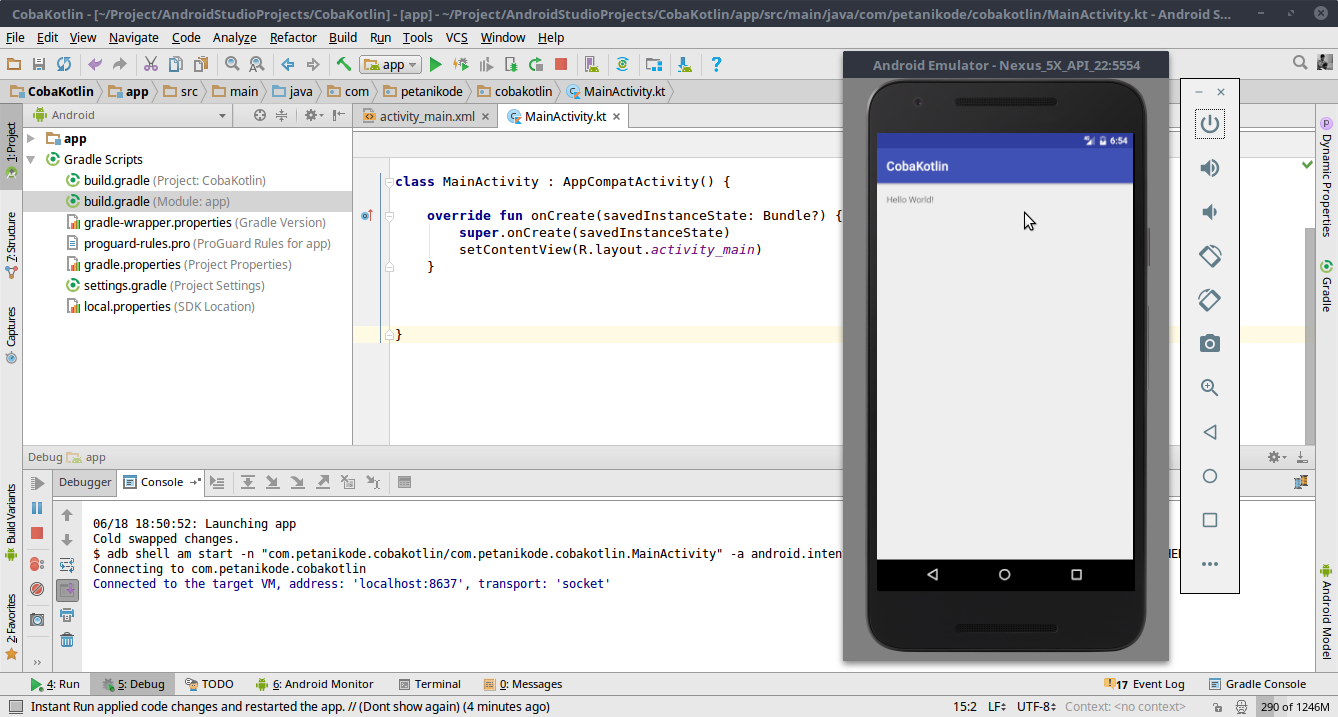Collapse the Gradle Scripts tree node

tap(31, 159)
